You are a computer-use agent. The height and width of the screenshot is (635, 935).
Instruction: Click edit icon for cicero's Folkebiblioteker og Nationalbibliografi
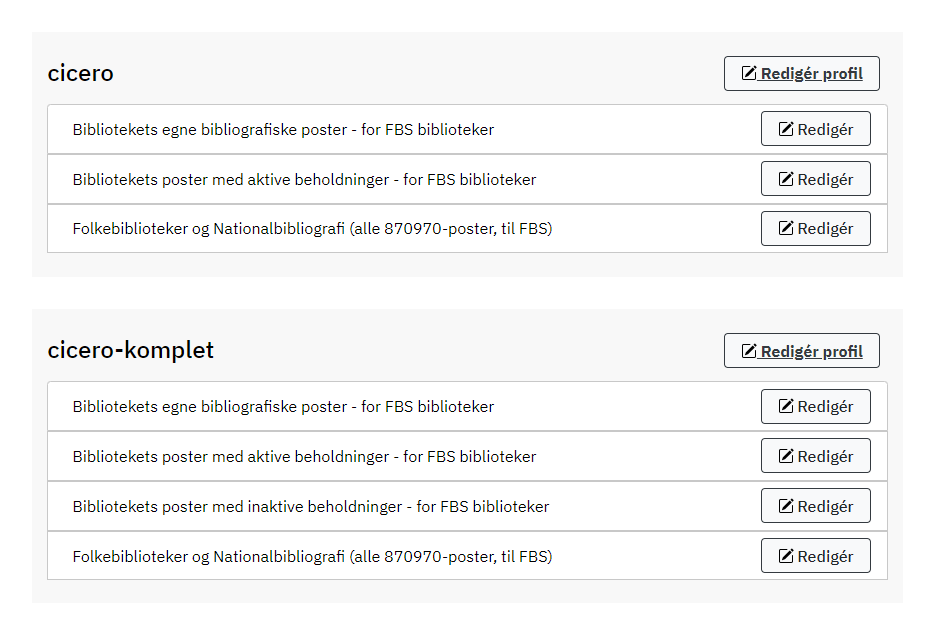click(786, 229)
